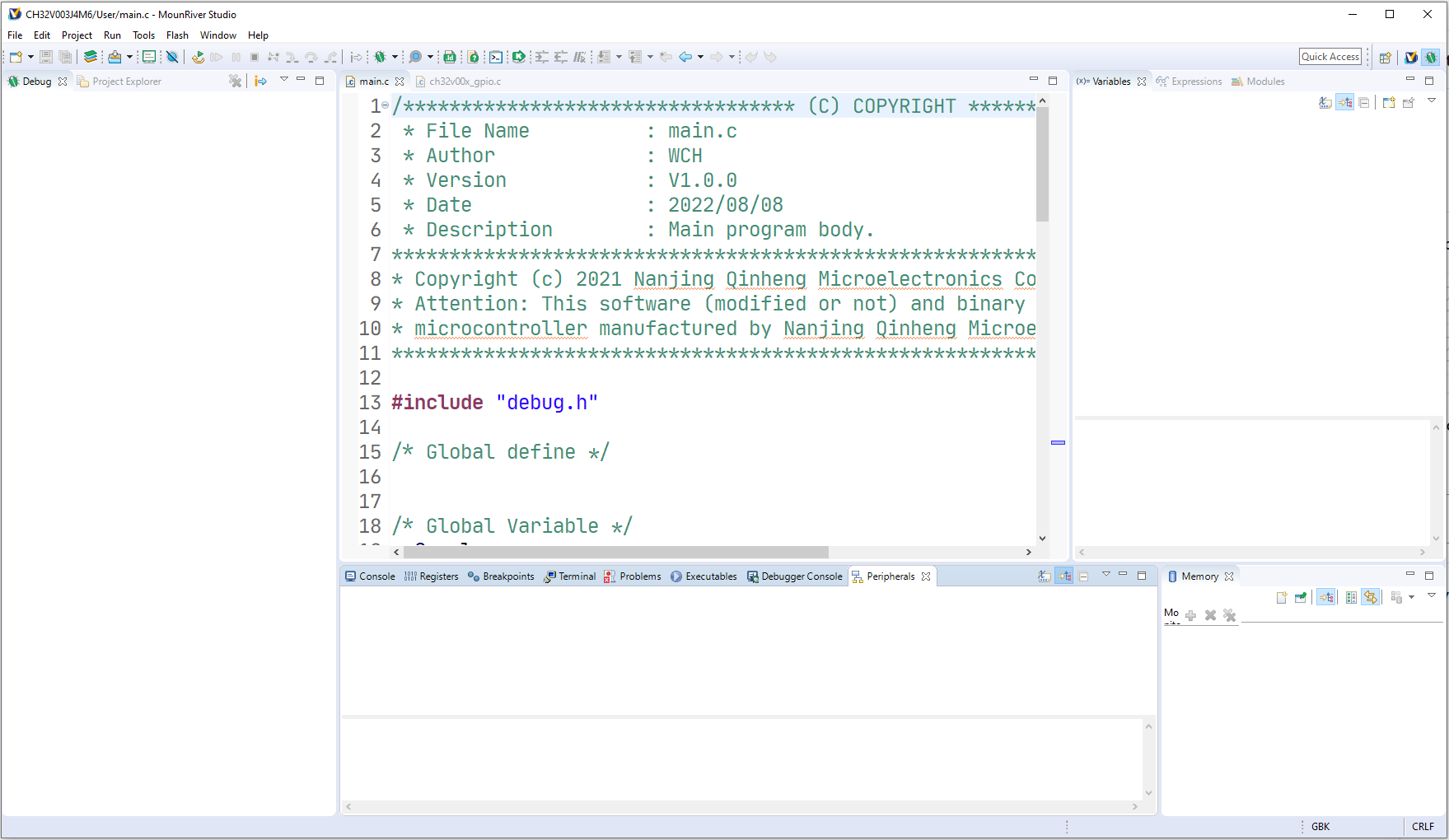
Task: Click the crossed-out bug skip breakpoints icon
Action: point(172,57)
